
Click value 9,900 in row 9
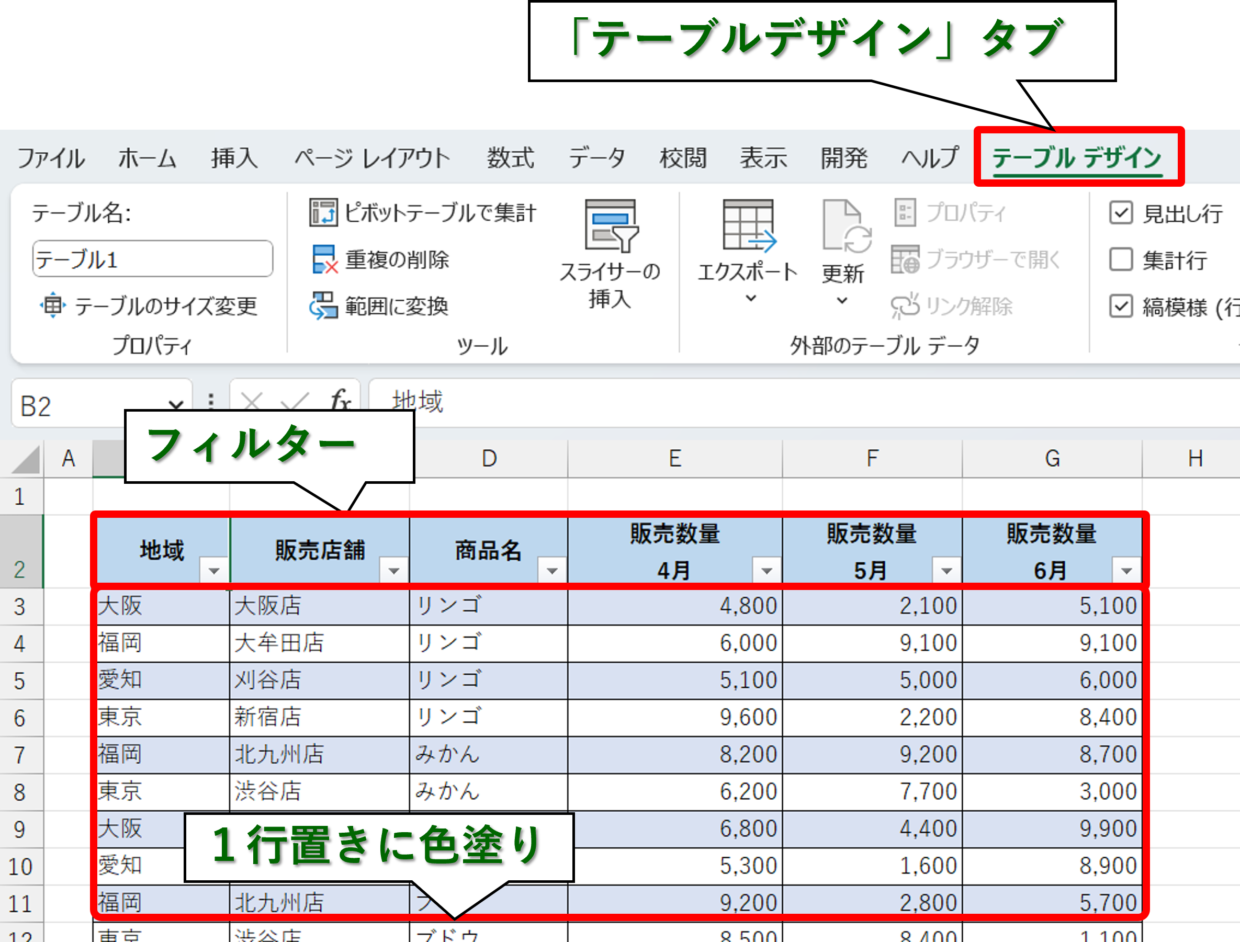click(1052, 828)
